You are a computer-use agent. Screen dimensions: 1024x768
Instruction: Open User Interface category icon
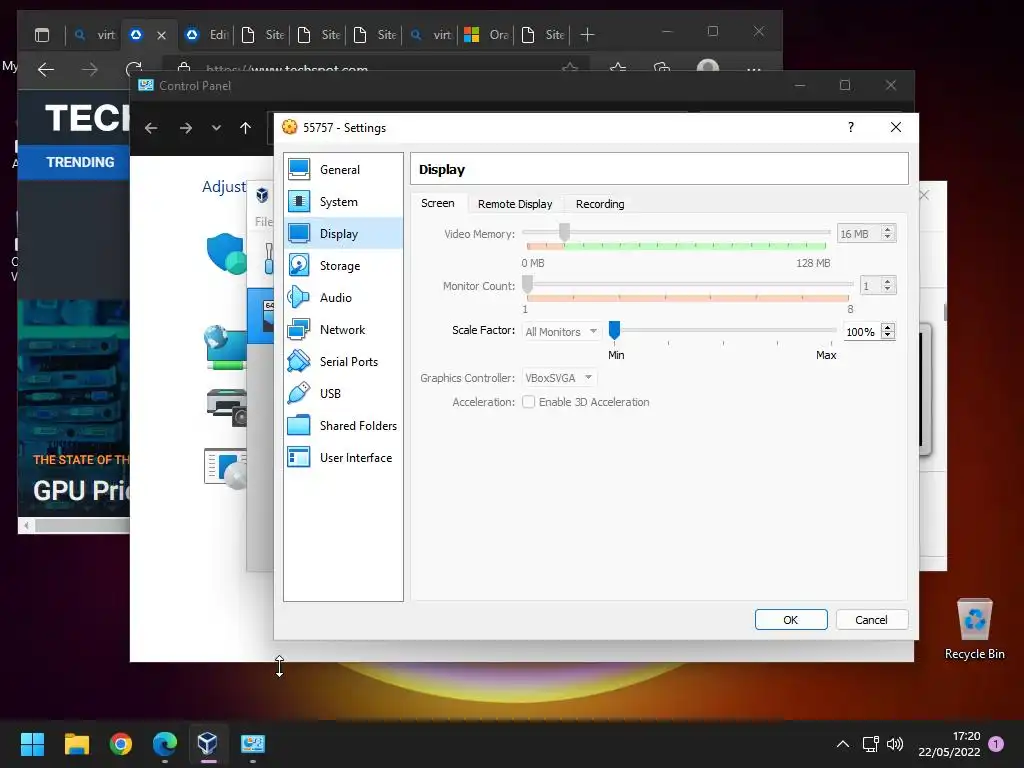click(299, 457)
